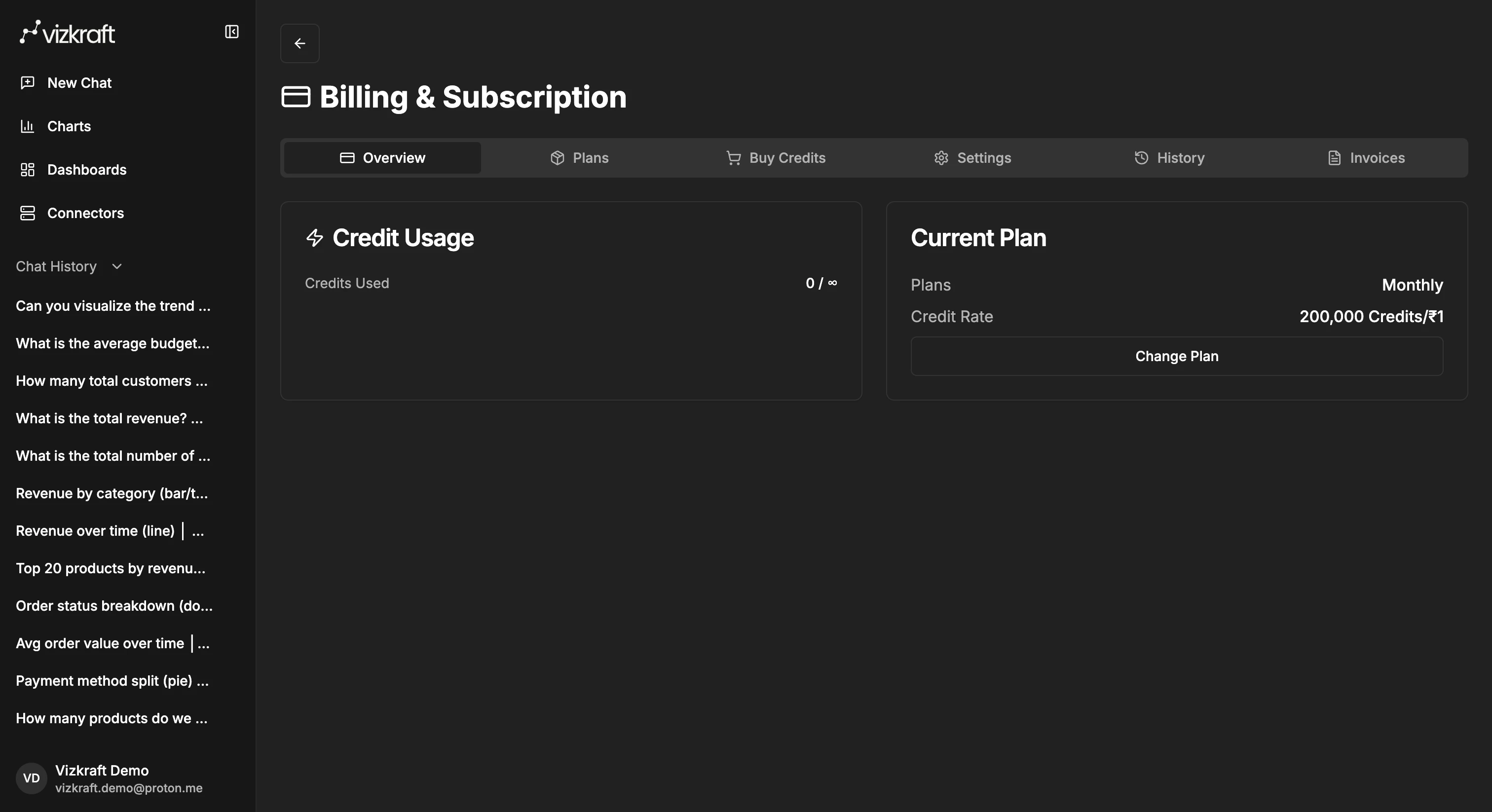
Task: Collapse the sidebar using the panel icon
Action: pos(232,31)
